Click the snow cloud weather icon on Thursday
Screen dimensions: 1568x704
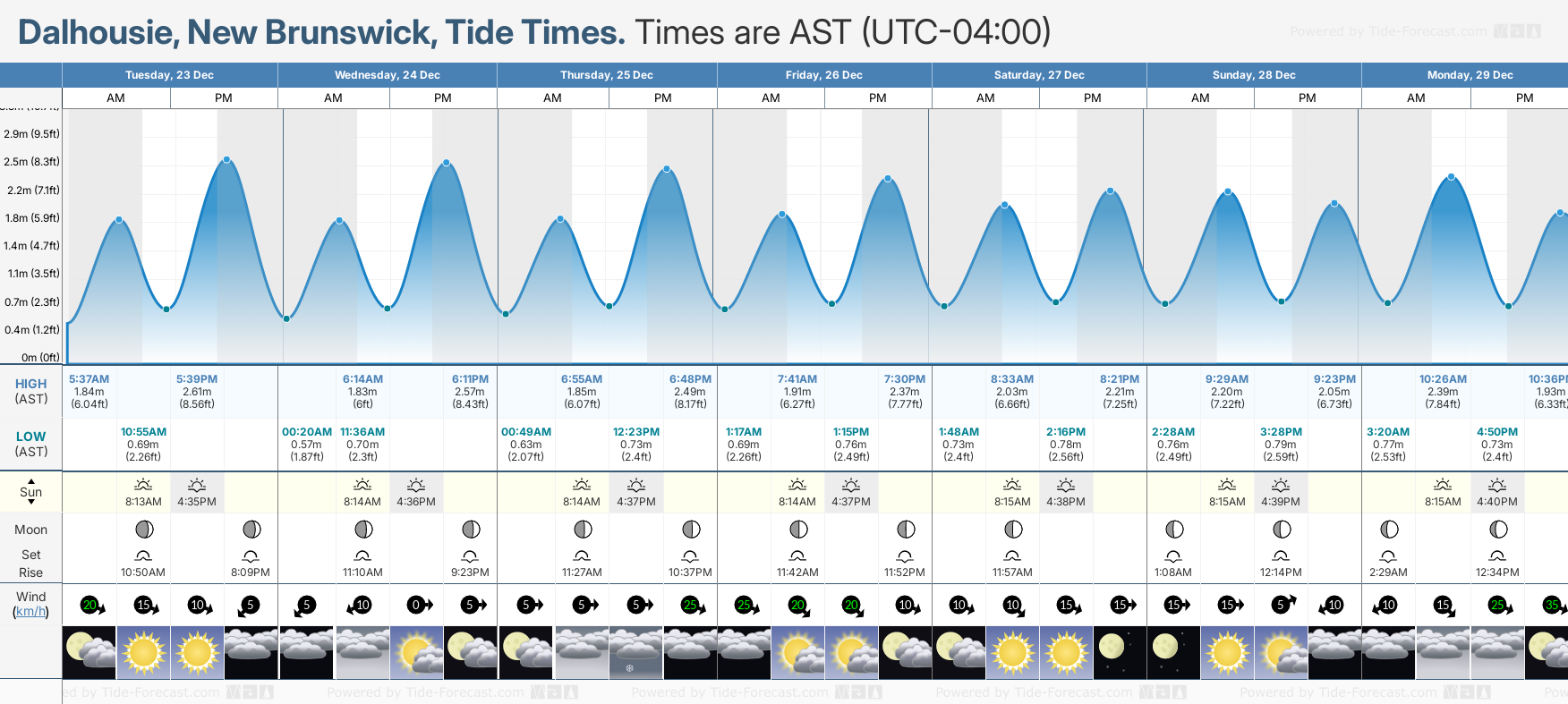[x=636, y=652]
